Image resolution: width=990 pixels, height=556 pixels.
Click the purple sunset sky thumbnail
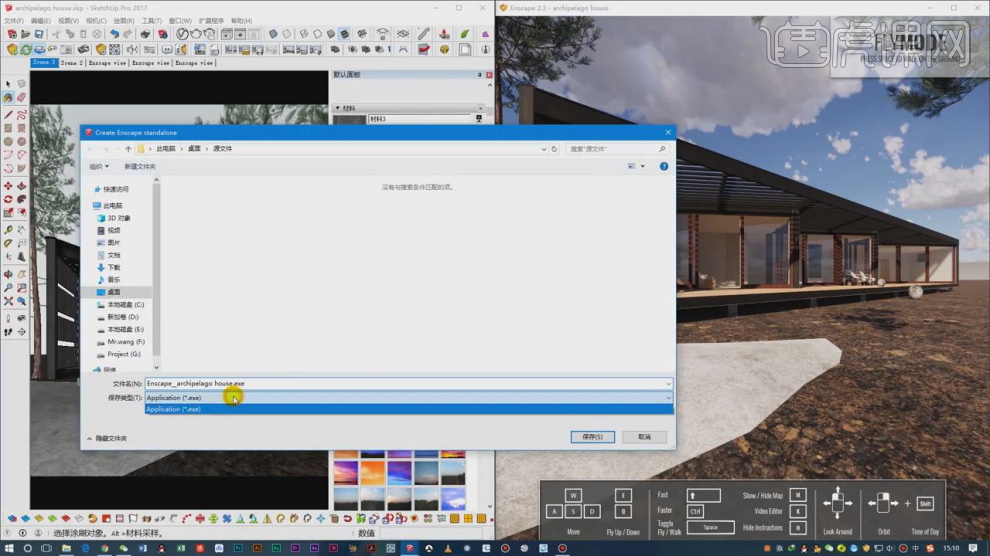pos(346,473)
